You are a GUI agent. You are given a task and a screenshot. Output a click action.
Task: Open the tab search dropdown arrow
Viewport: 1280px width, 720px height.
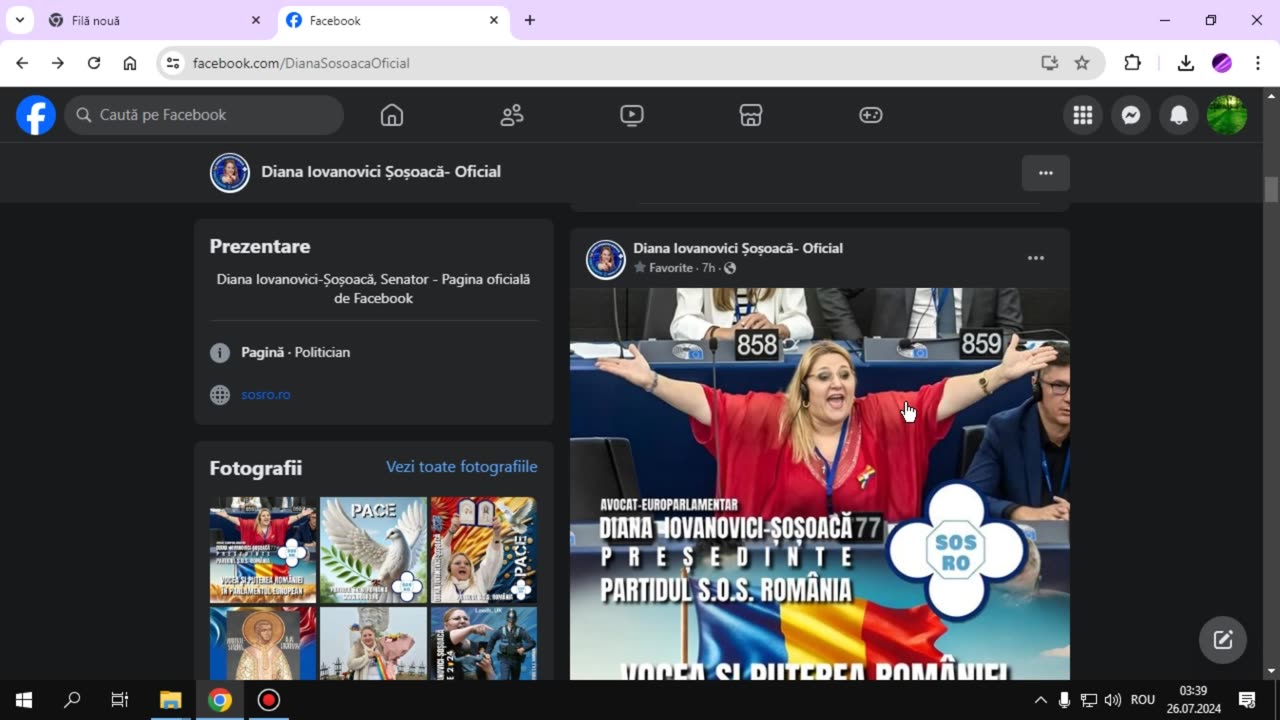click(x=19, y=20)
